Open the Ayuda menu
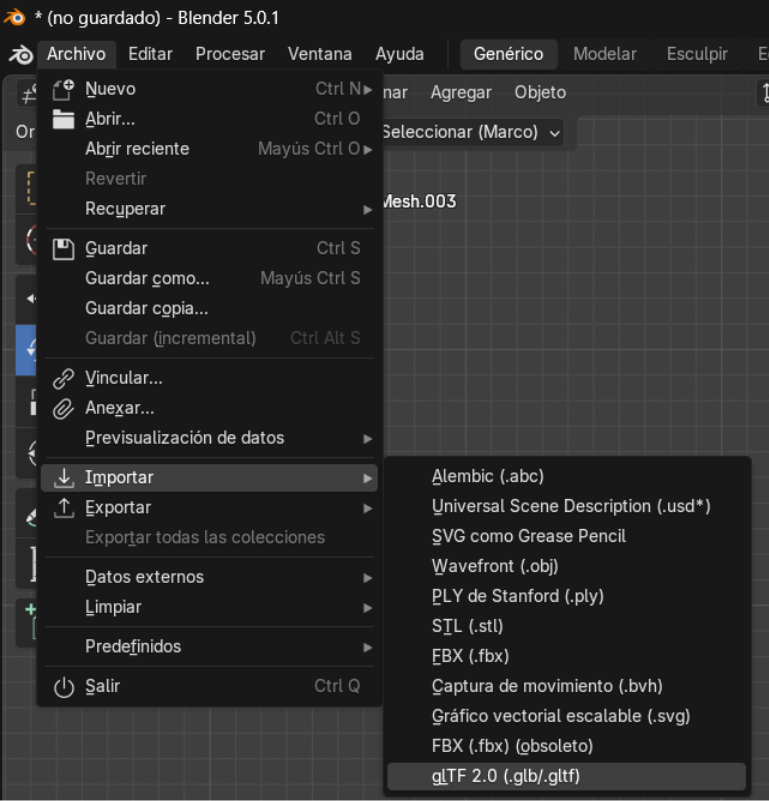This screenshot has width=769, height=801. (400, 54)
